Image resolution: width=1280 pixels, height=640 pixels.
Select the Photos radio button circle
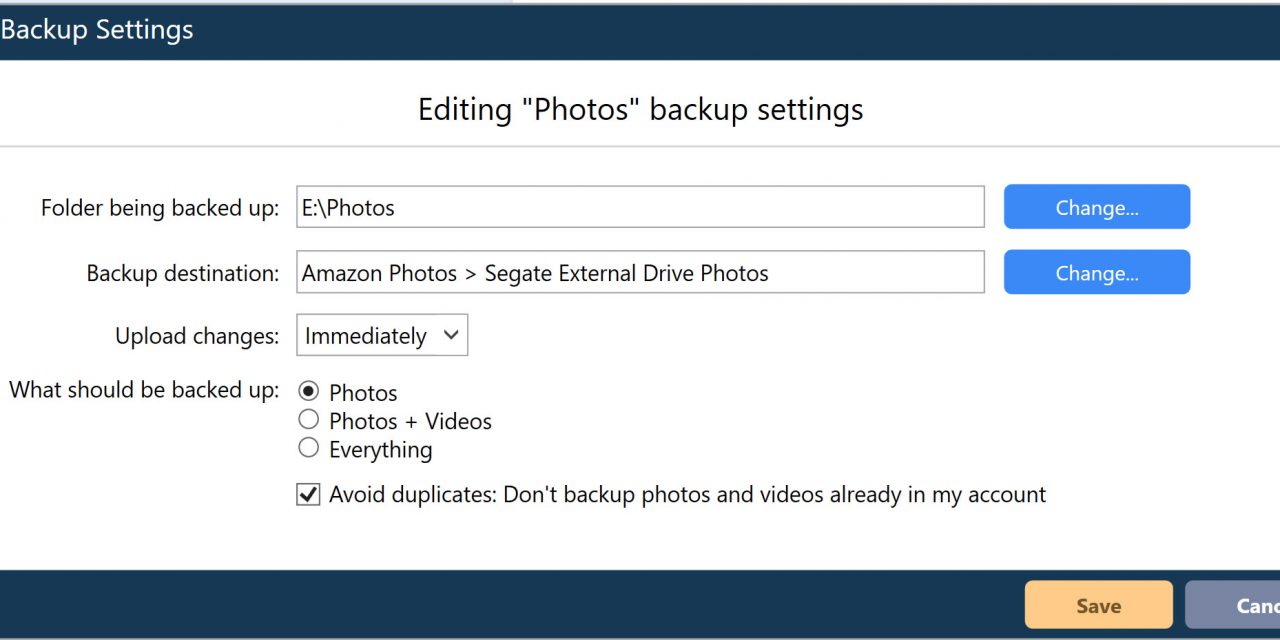click(309, 392)
